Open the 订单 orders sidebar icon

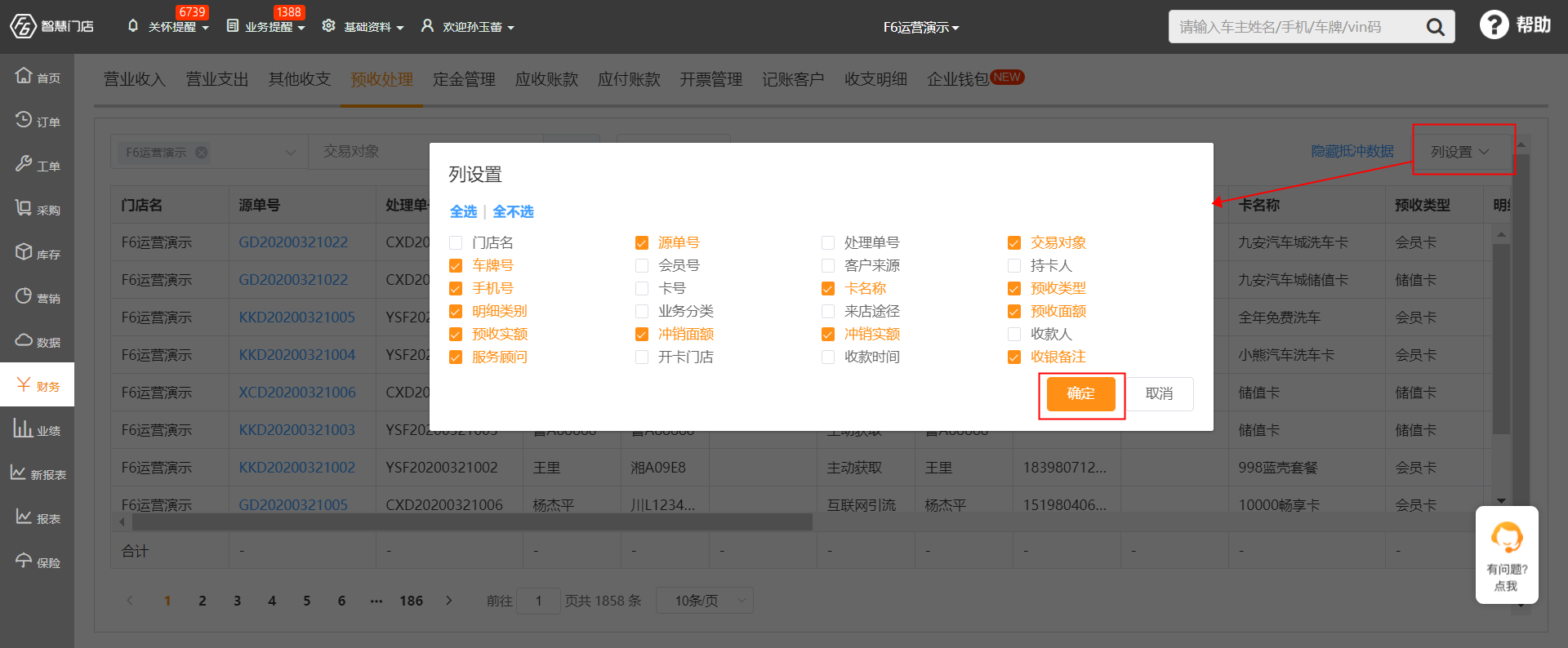coord(24,120)
